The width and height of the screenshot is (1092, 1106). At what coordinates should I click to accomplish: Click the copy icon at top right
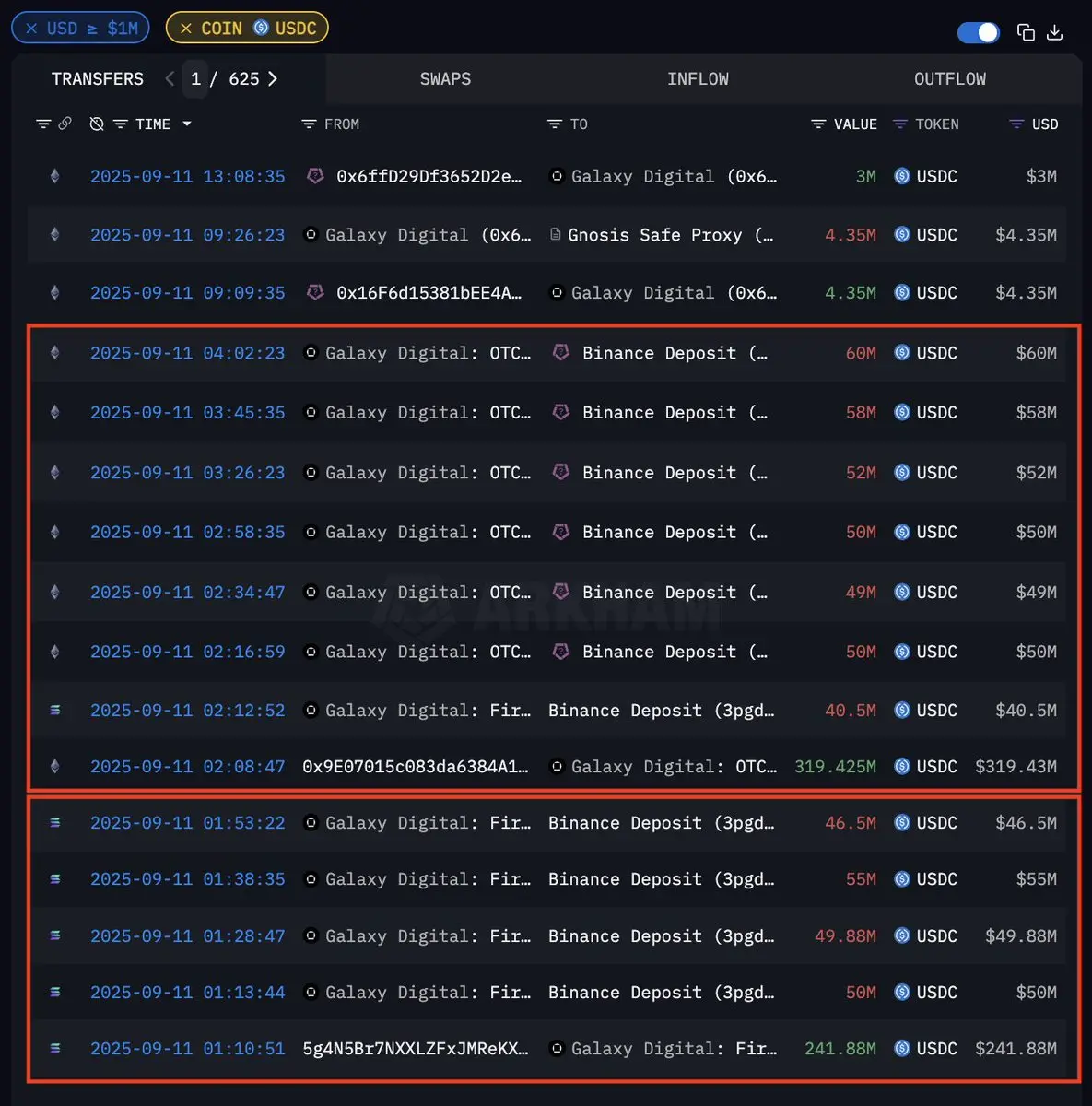(1026, 32)
